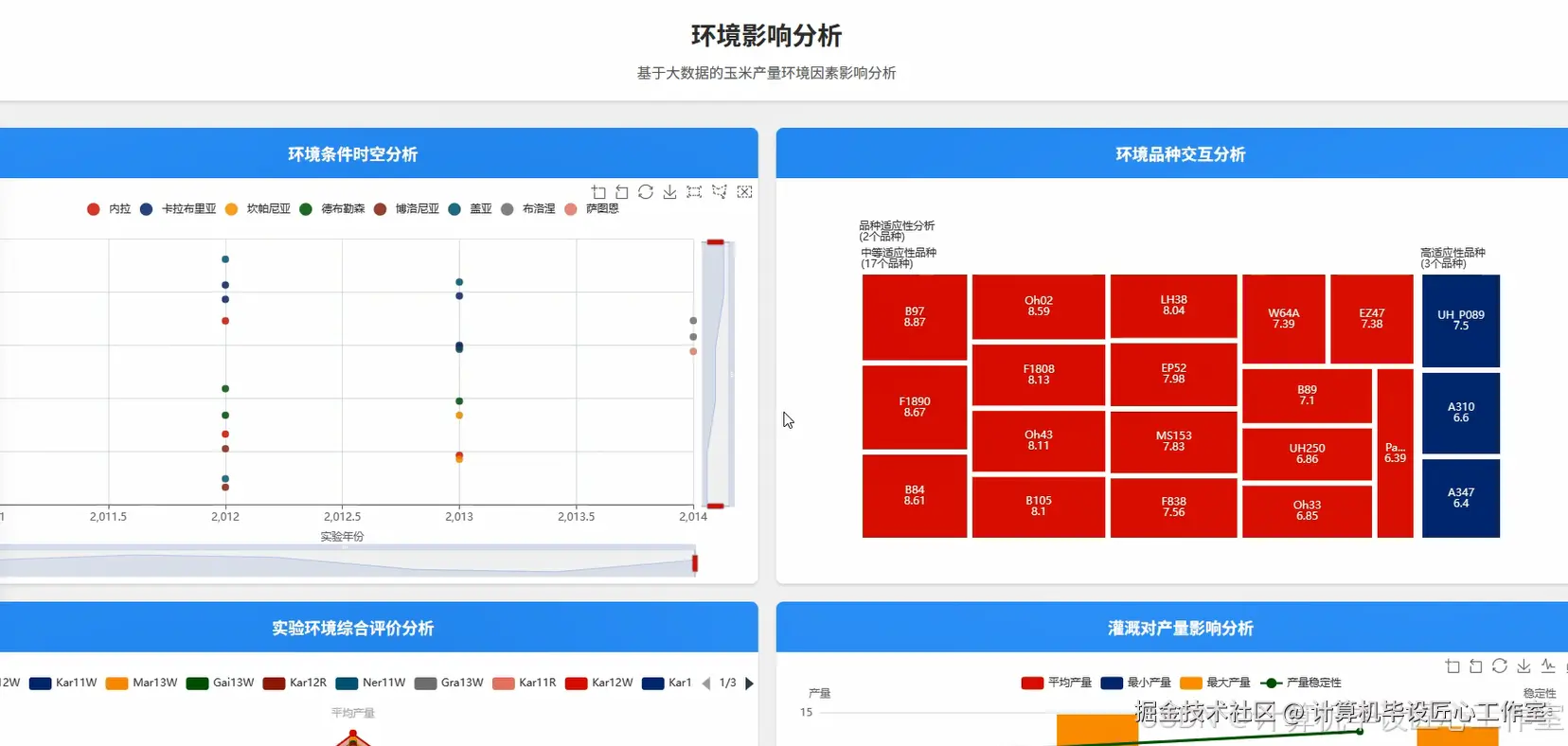Screen dimensions: 1568x746
Task: Click the F838 7.56 treemap block
Action: pos(1173,507)
